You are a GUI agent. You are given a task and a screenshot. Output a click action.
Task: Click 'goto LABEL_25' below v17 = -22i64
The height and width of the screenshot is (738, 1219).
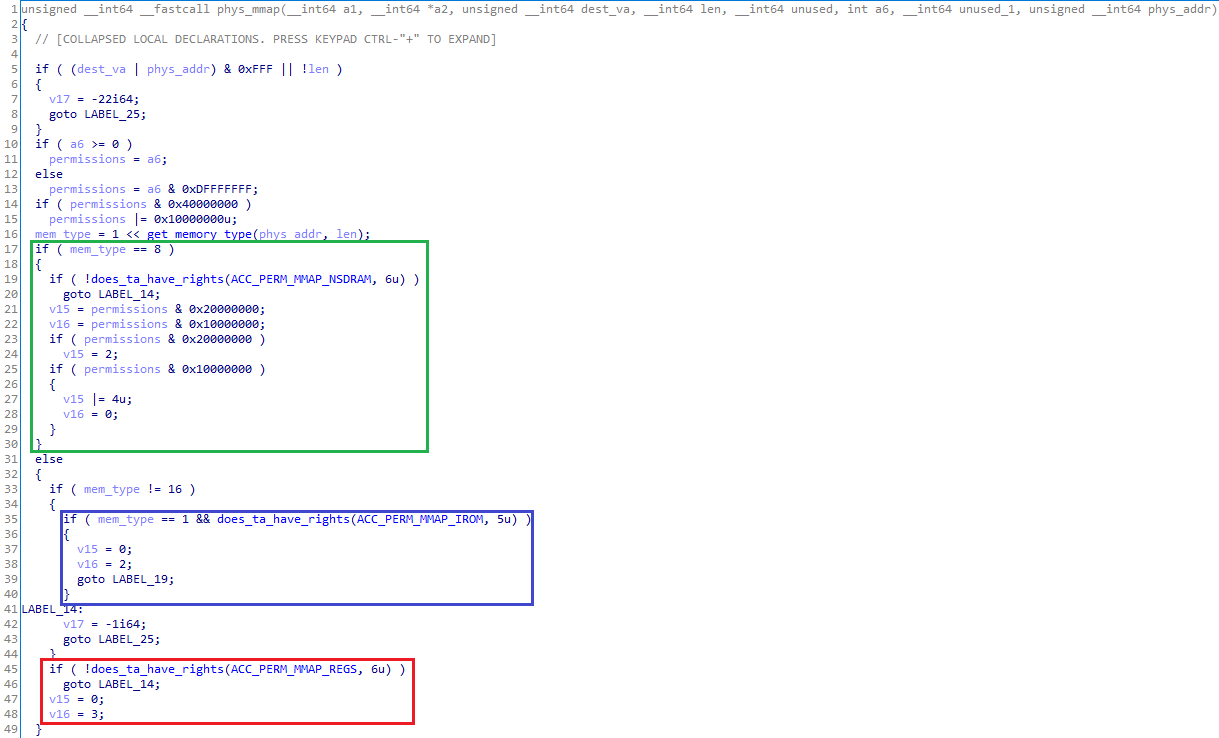point(98,114)
